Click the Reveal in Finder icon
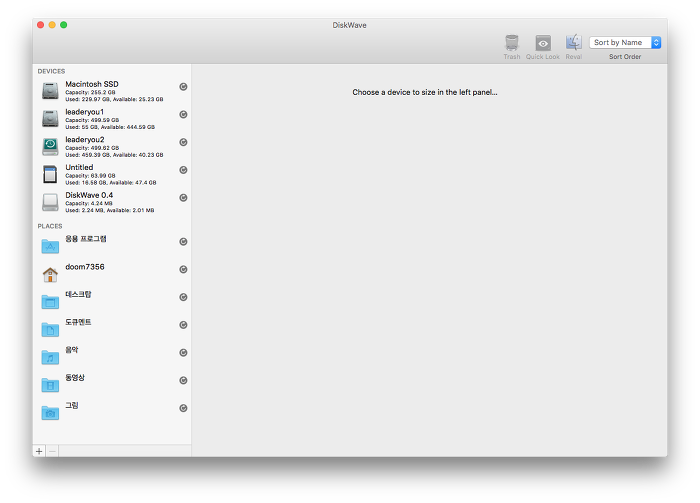Viewport: 700px width, 503px height. (x=574, y=43)
